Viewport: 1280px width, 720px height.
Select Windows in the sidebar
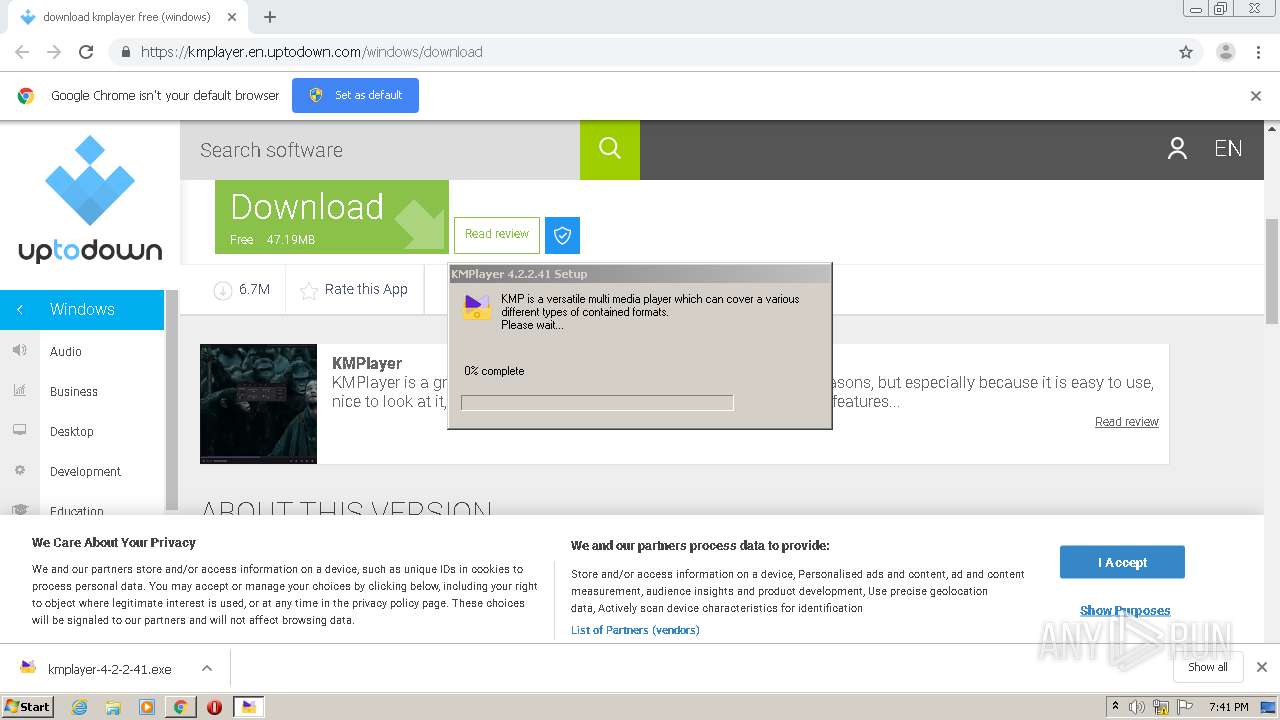coord(82,310)
